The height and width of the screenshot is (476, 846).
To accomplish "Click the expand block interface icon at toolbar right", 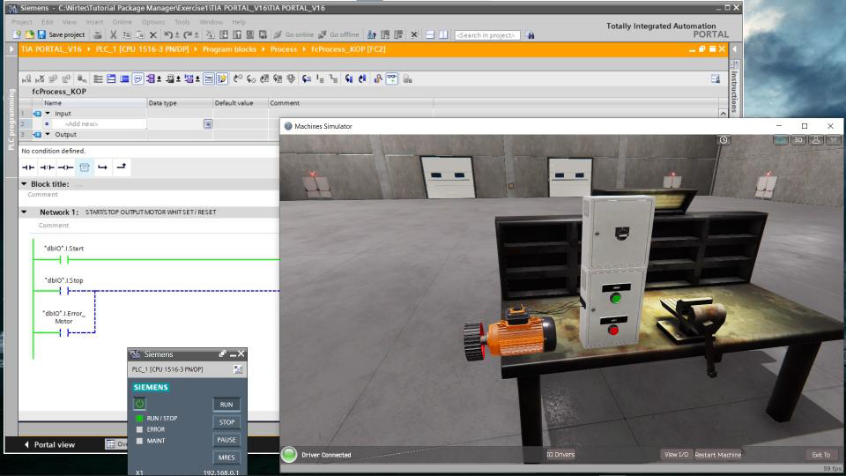I will pyautogui.click(x=715, y=79).
